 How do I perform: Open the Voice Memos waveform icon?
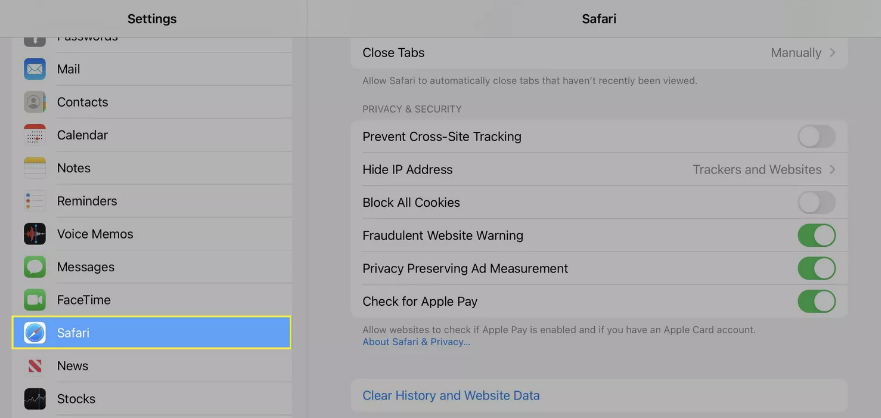[x=35, y=234]
